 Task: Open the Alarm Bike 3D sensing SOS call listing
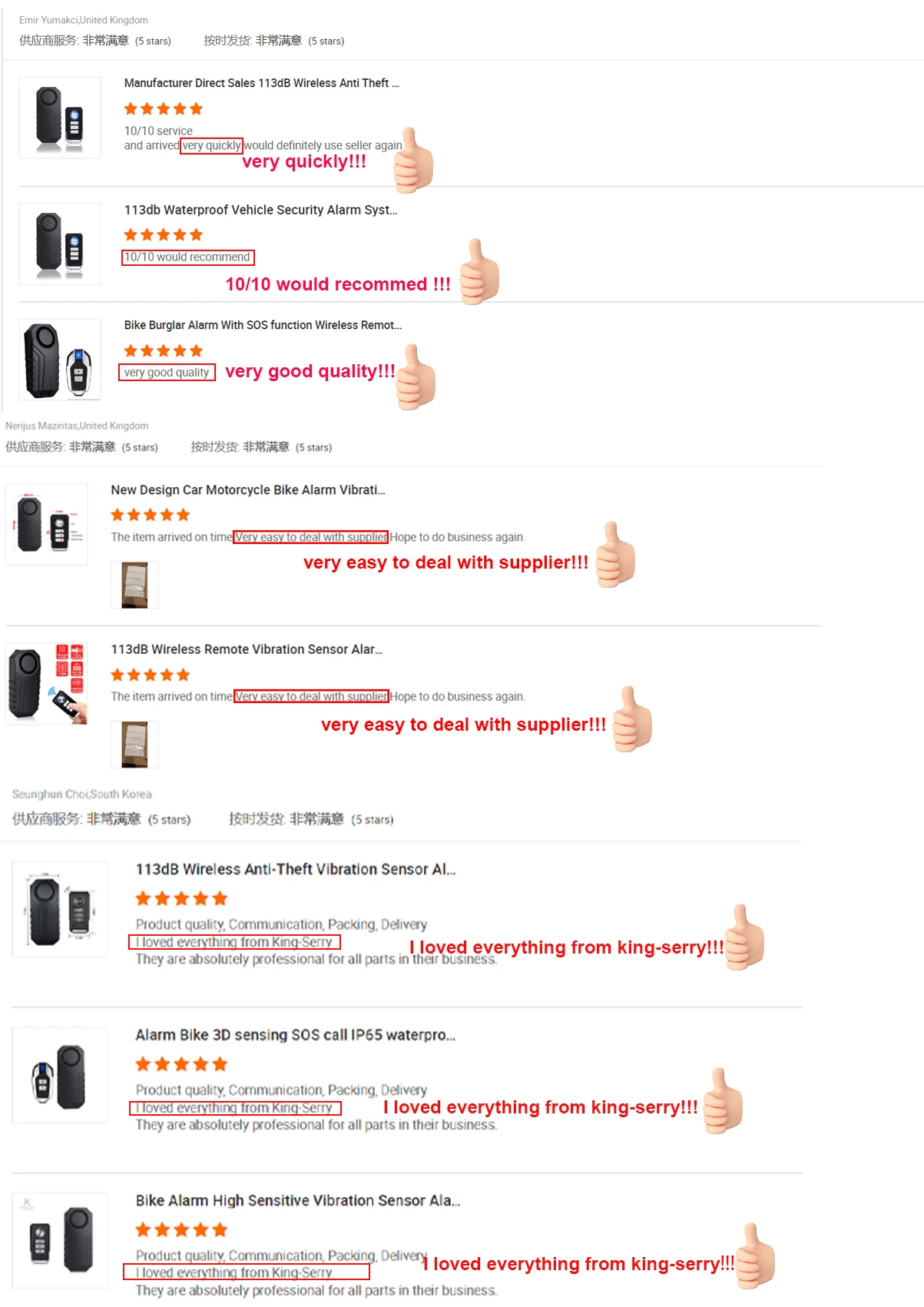click(295, 1035)
